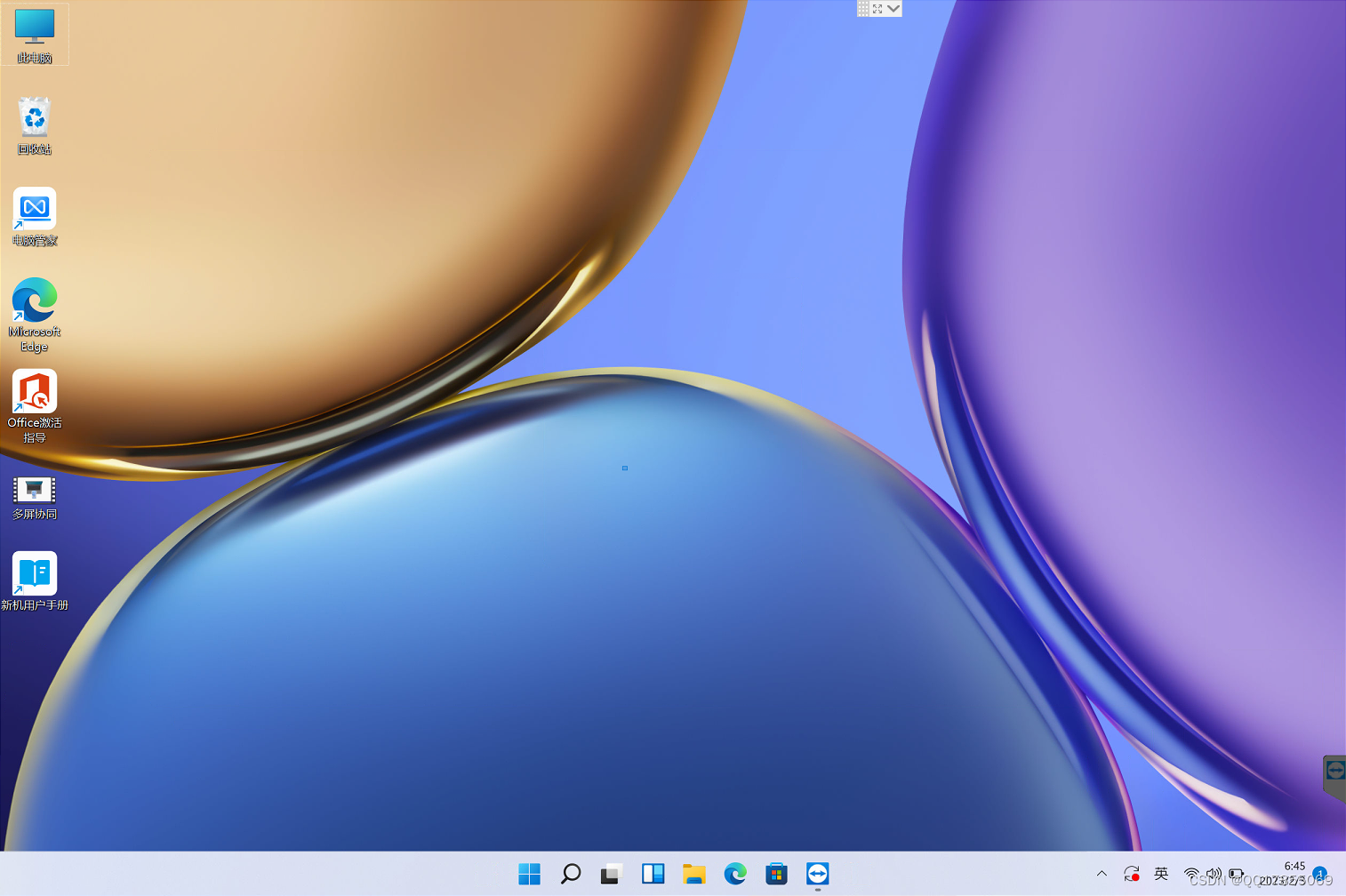Image resolution: width=1346 pixels, height=896 pixels.
Task: Select the 新机用户手册 desktop shortcut
Action: point(35,581)
